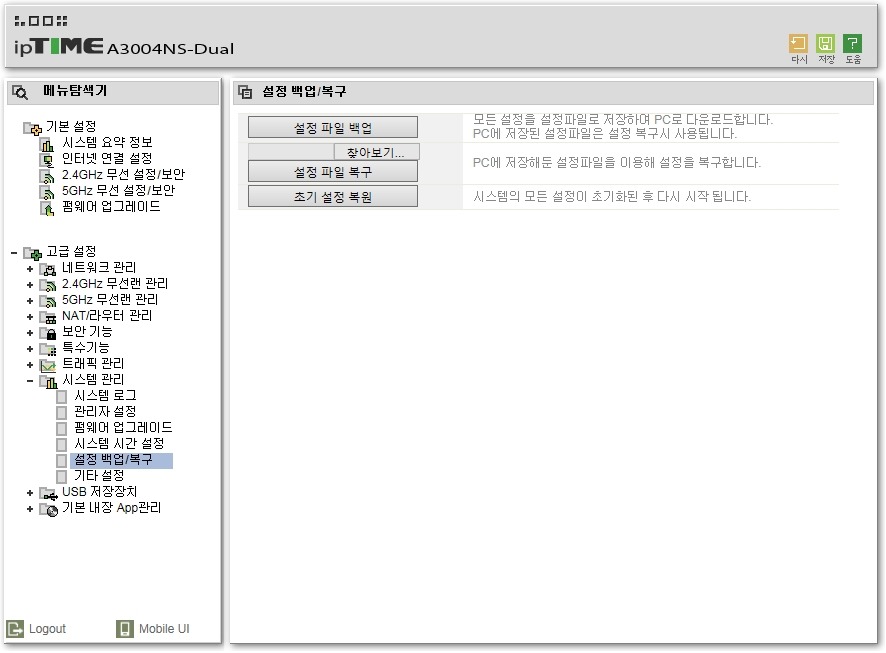Click the 특수기능 folder icon
Screen dimensions: 886x653
coord(48,350)
